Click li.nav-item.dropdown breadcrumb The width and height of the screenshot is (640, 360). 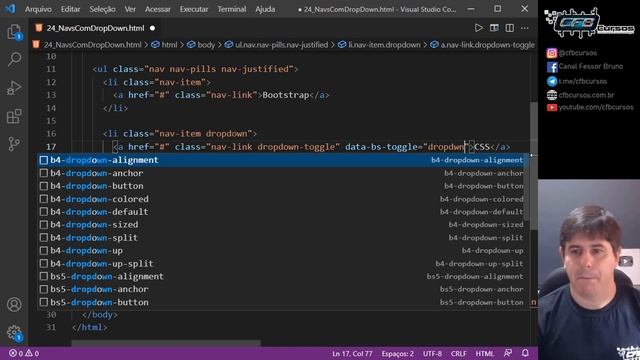click(x=379, y=45)
